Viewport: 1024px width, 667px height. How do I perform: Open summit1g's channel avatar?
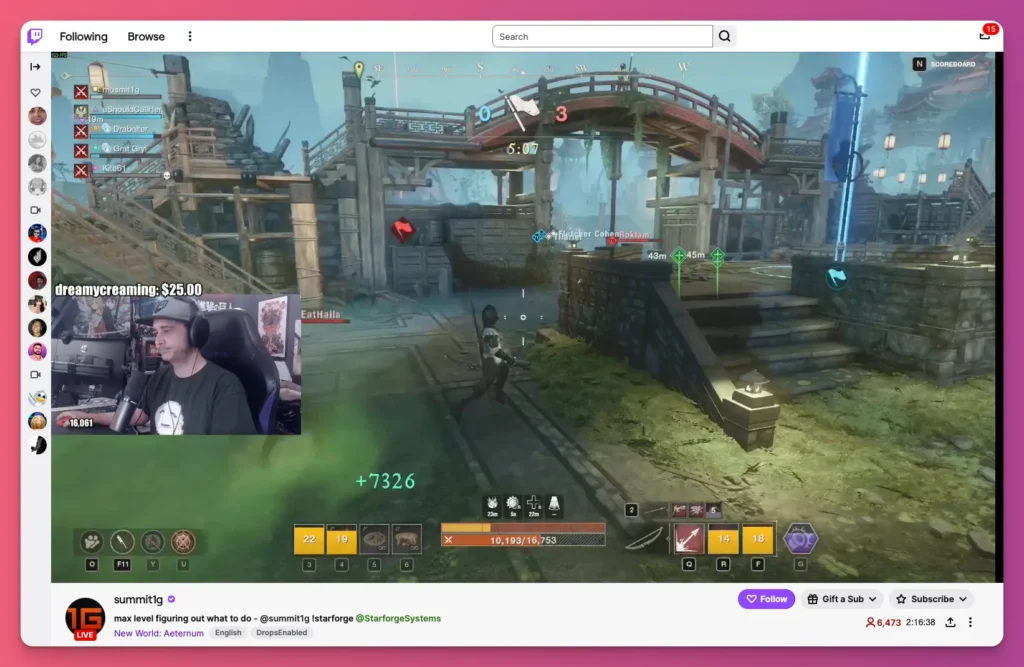tap(85, 618)
